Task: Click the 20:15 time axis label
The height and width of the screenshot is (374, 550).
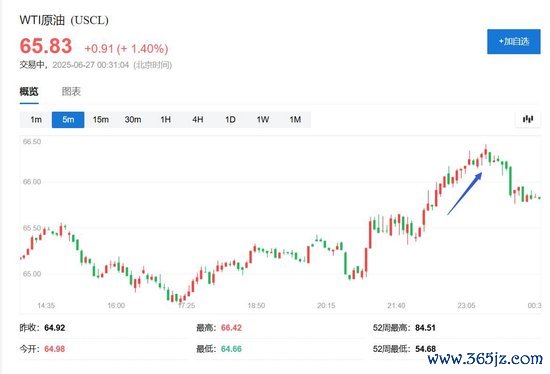Action: (326, 306)
